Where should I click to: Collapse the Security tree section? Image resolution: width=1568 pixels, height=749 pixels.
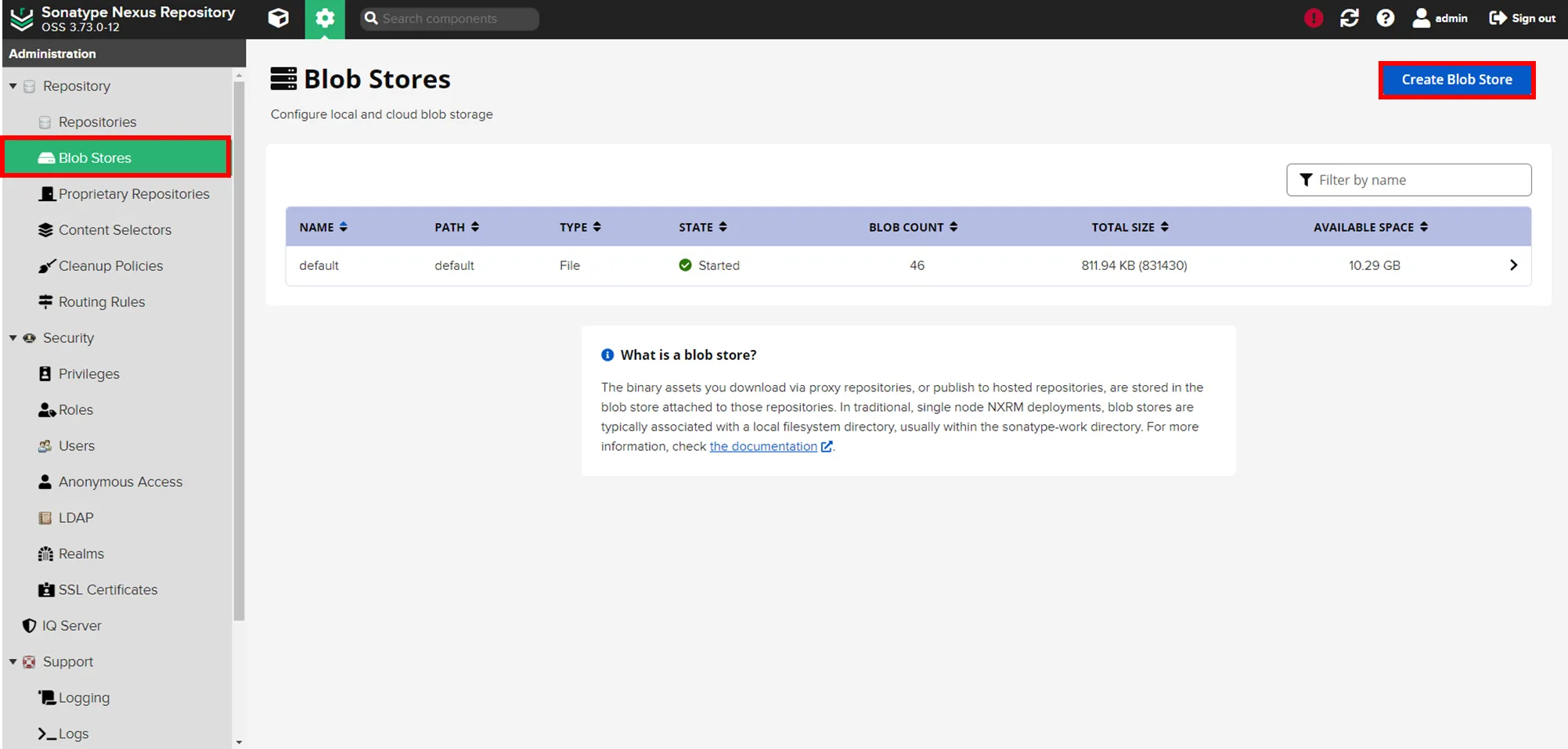[x=13, y=338]
